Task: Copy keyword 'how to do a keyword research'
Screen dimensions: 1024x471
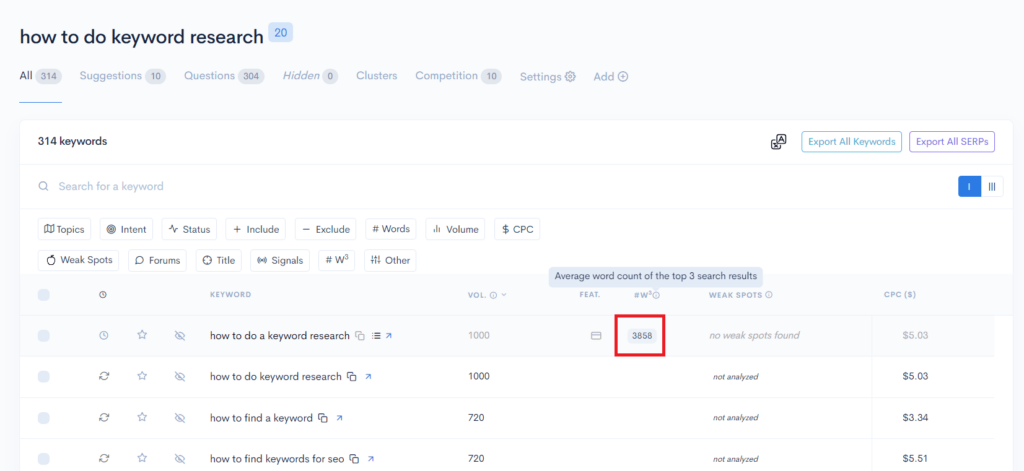Action: click(x=360, y=336)
